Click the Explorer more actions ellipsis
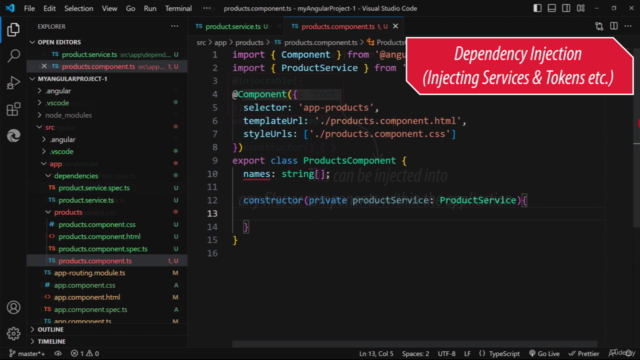 tap(175, 26)
